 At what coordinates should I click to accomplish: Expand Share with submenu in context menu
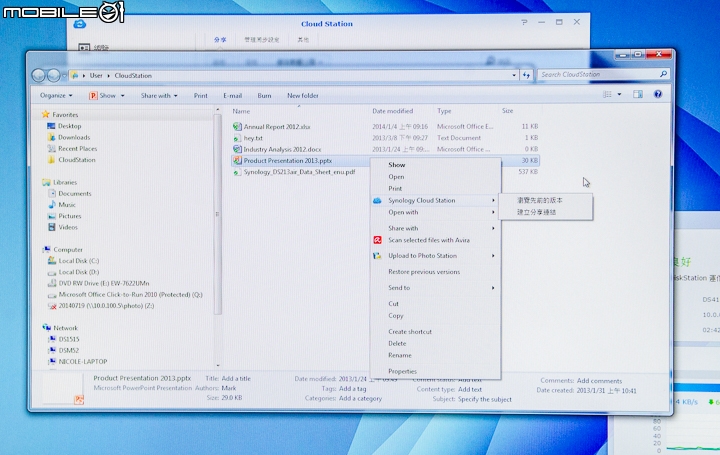pos(435,228)
